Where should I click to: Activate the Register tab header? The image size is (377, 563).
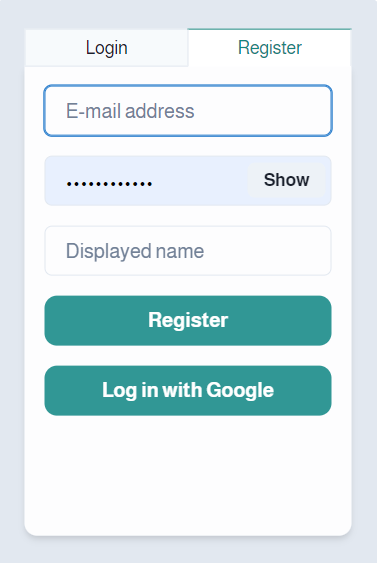269,47
